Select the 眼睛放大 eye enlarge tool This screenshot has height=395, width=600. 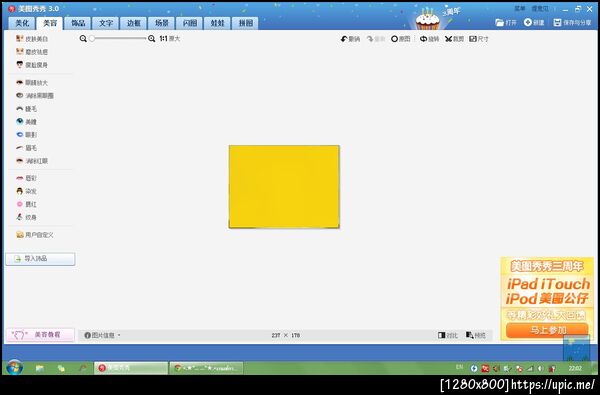(x=32, y=83)
